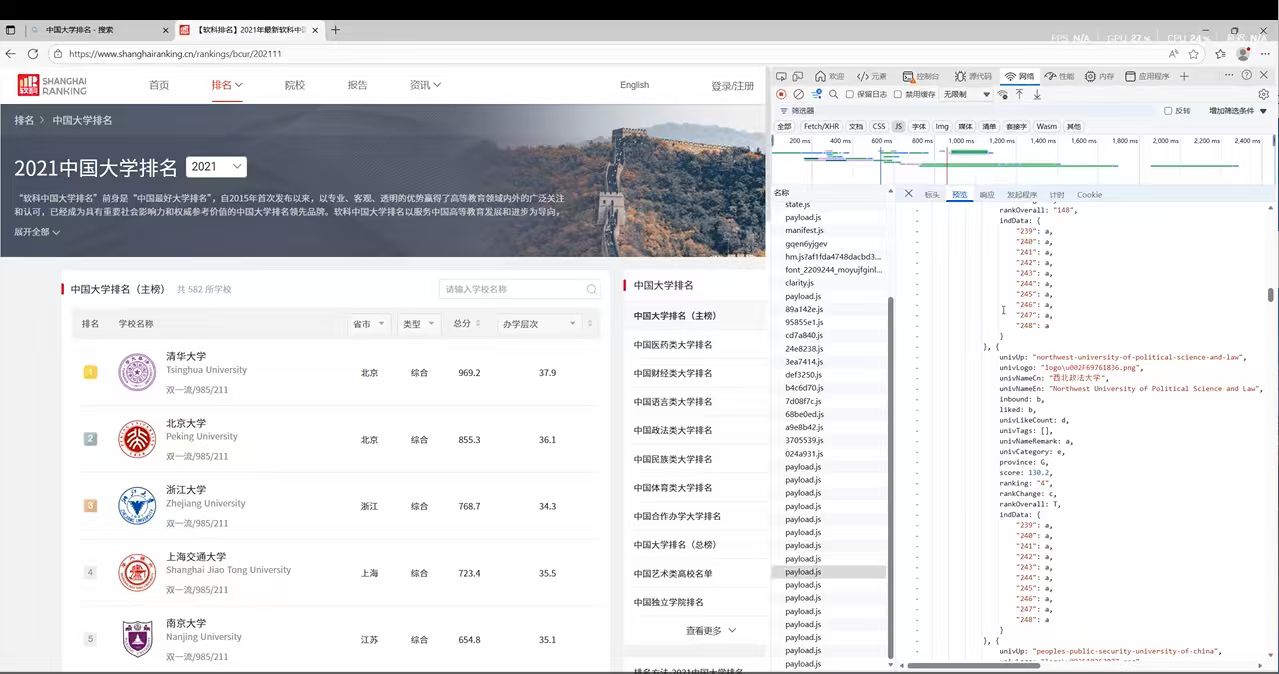Click the export HAR down-arrow icon
The height and width of the screenshot is (674, 1279).
point(1037,94)
